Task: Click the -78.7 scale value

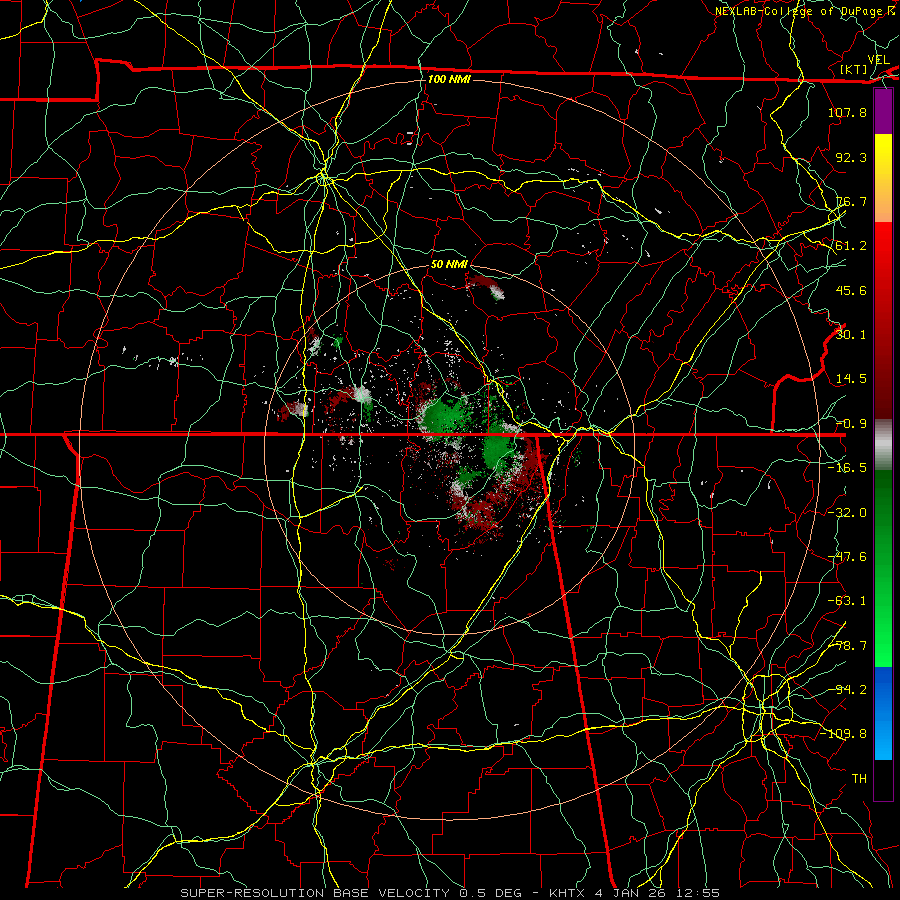Action: coord(847,646)
